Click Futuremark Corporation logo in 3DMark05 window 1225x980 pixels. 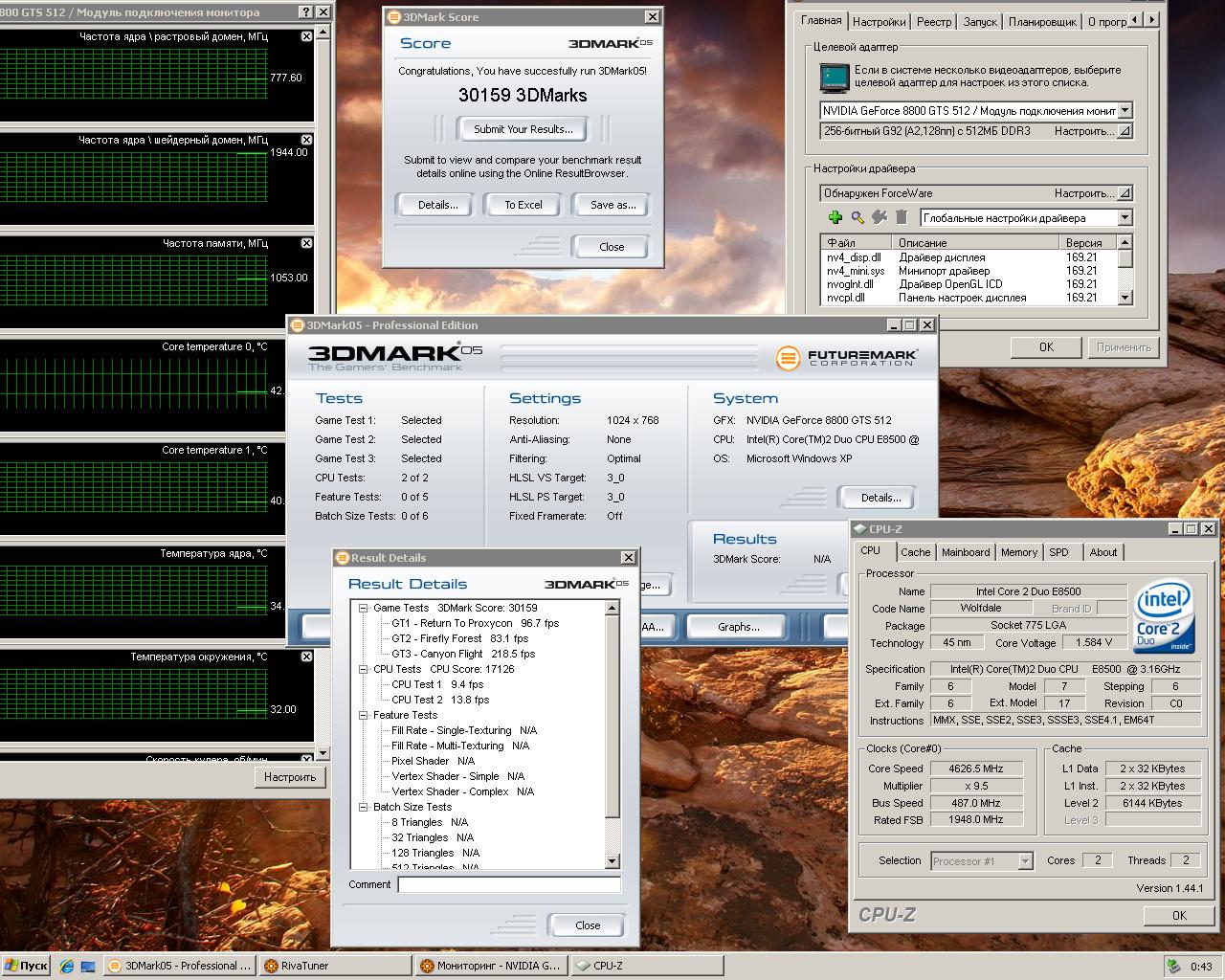(x=847, y=357)
